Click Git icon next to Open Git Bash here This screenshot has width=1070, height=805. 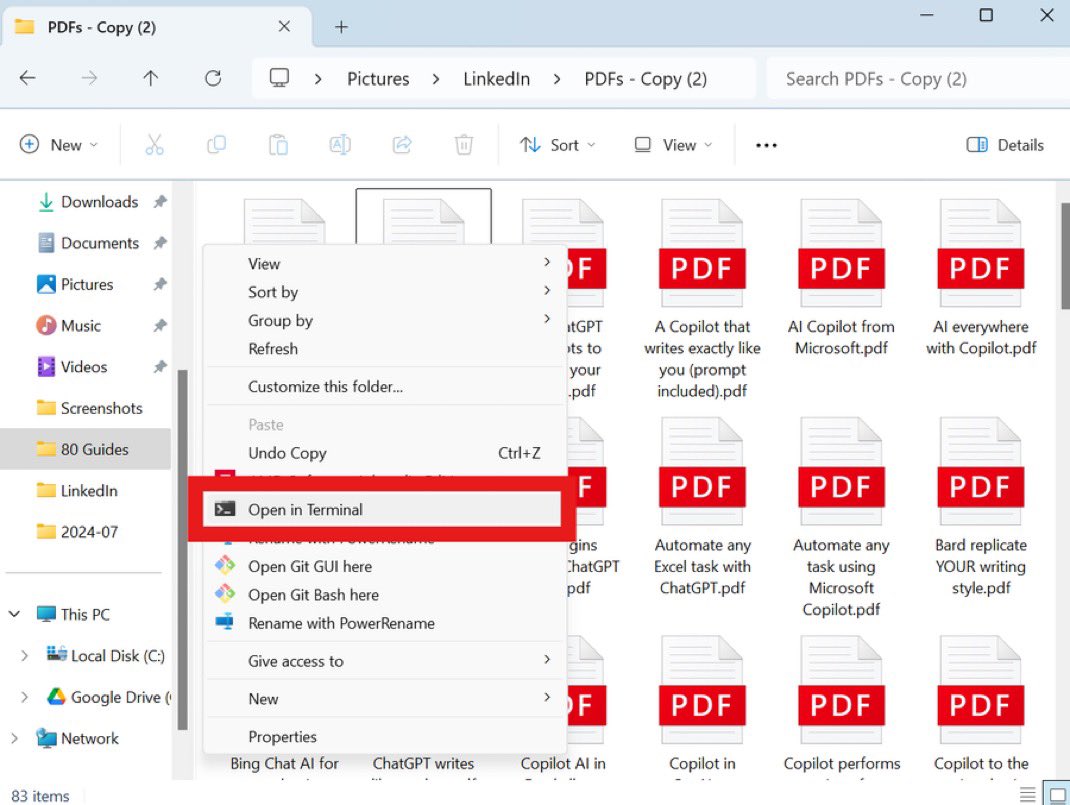point(225,594)
